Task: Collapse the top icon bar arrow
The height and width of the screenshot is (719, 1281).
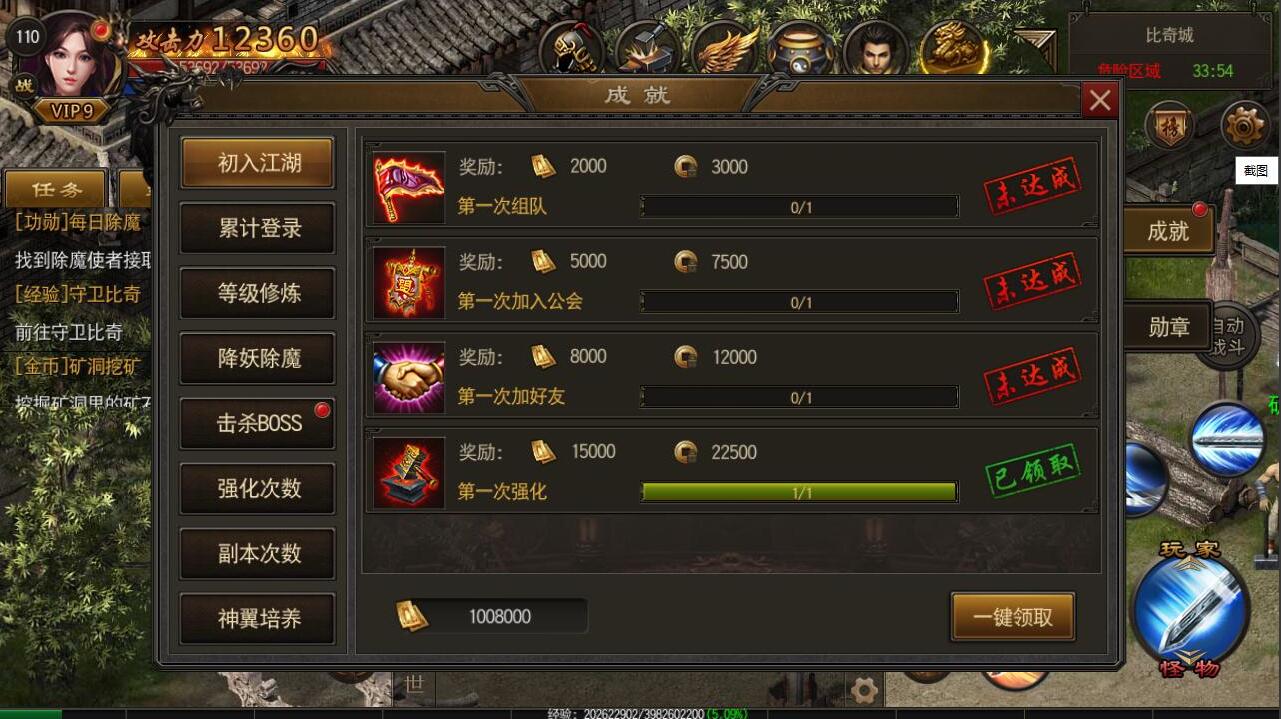Action: coord(1033,46)
